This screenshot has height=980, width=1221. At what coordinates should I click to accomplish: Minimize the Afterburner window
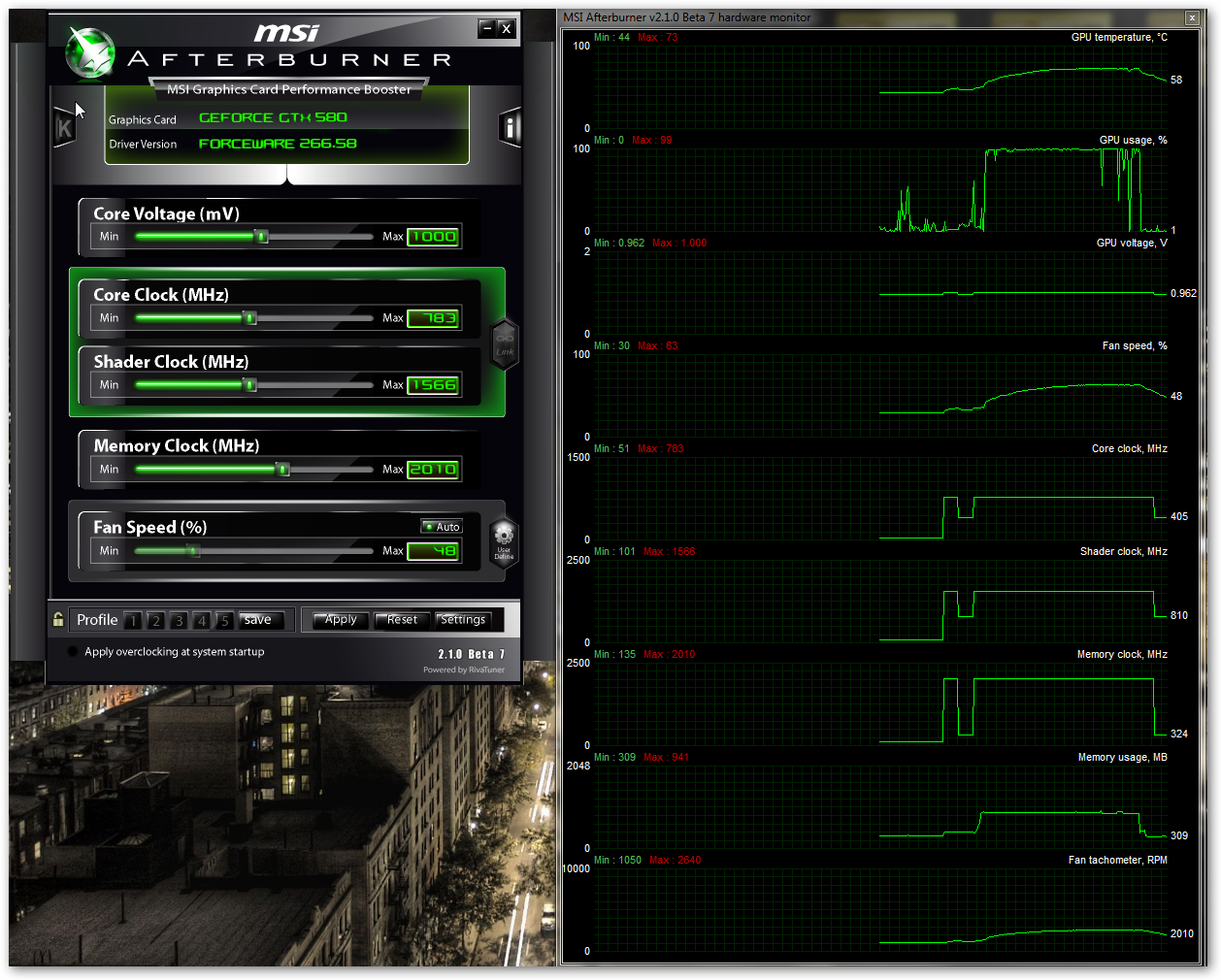487,29
